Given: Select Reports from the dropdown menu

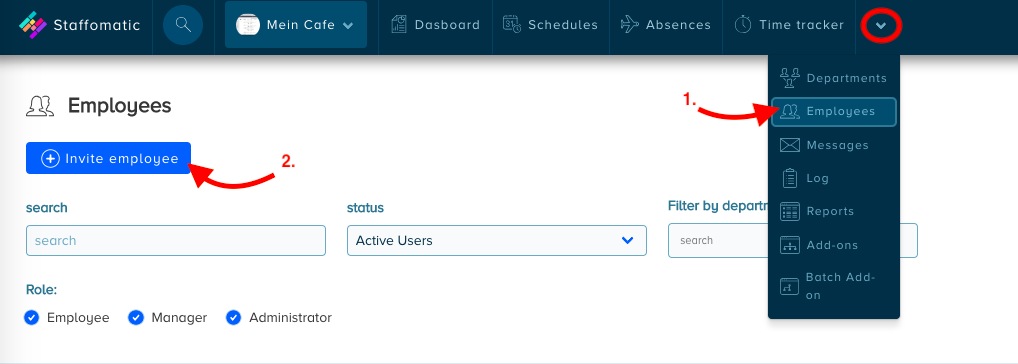Looking at the screenshot, I should pyautogui.click(x=834, y=212).
